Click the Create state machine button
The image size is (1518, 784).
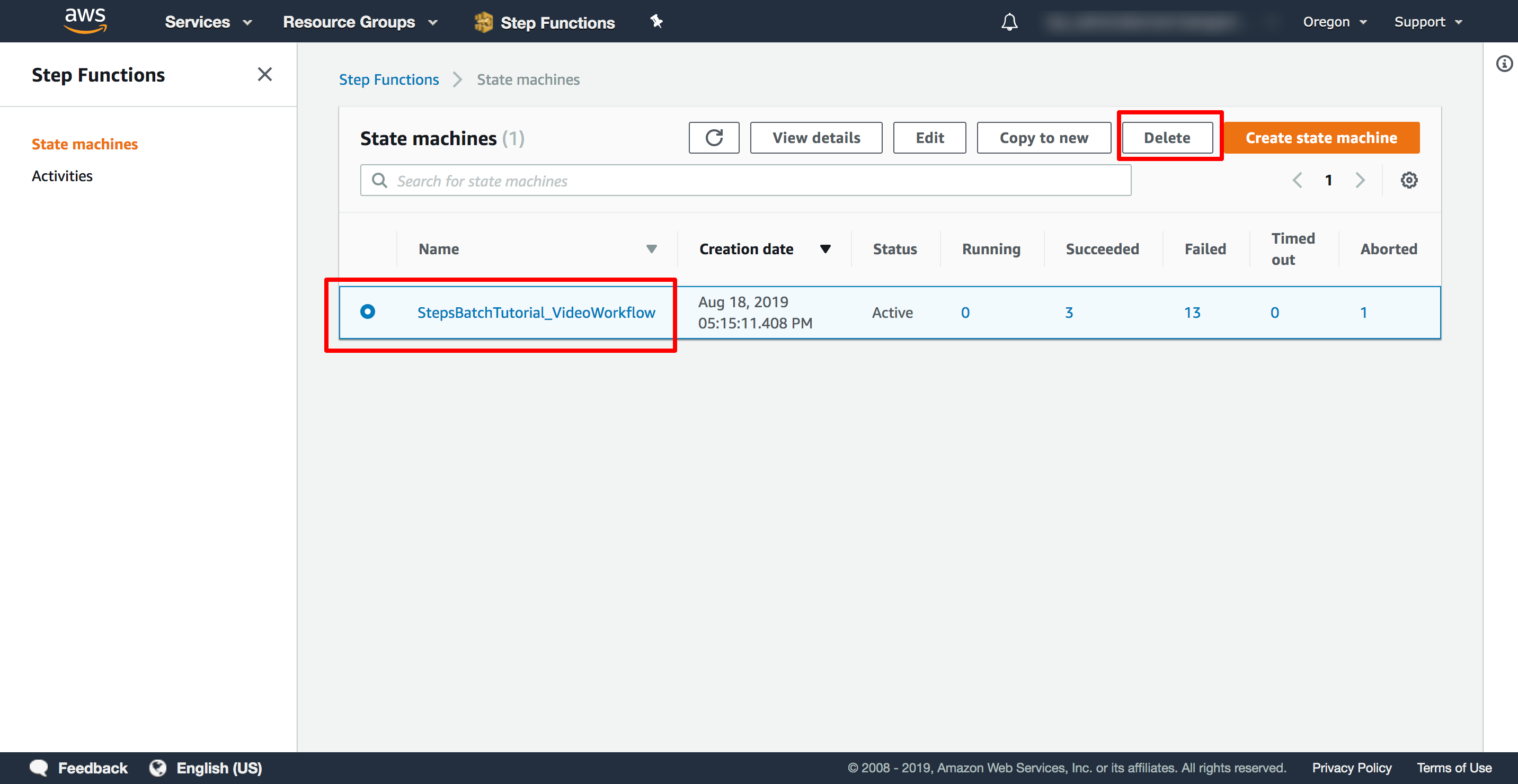[x=1322, y=138]
